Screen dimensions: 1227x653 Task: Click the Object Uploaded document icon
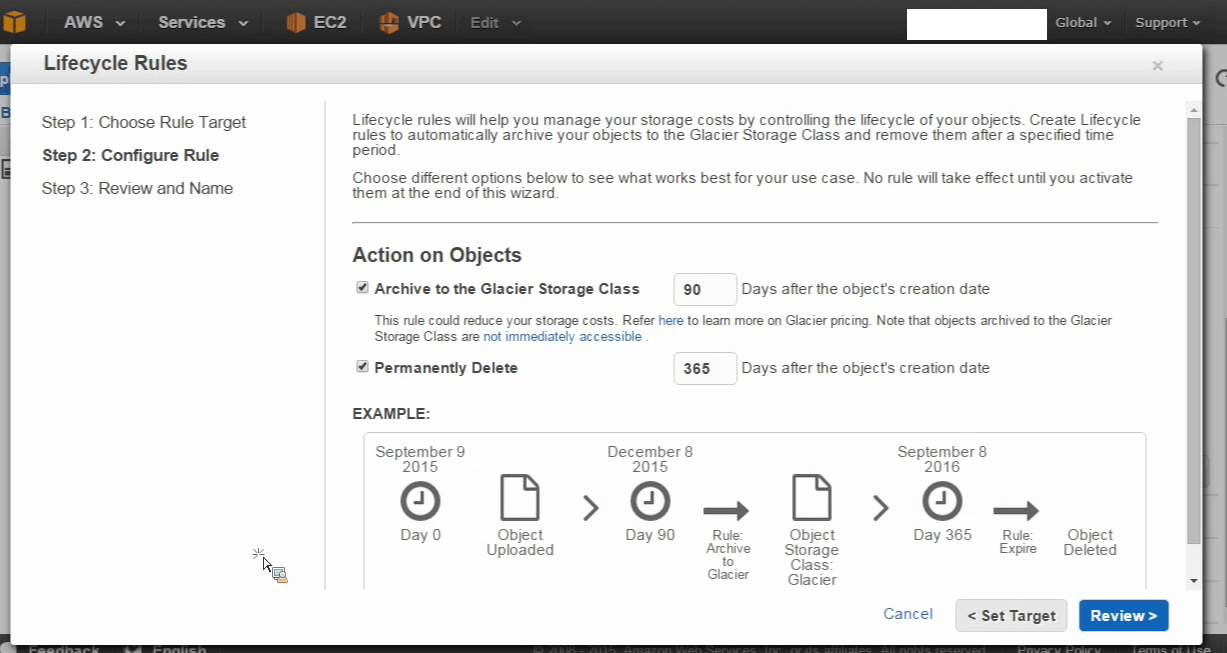coord(520,498)
